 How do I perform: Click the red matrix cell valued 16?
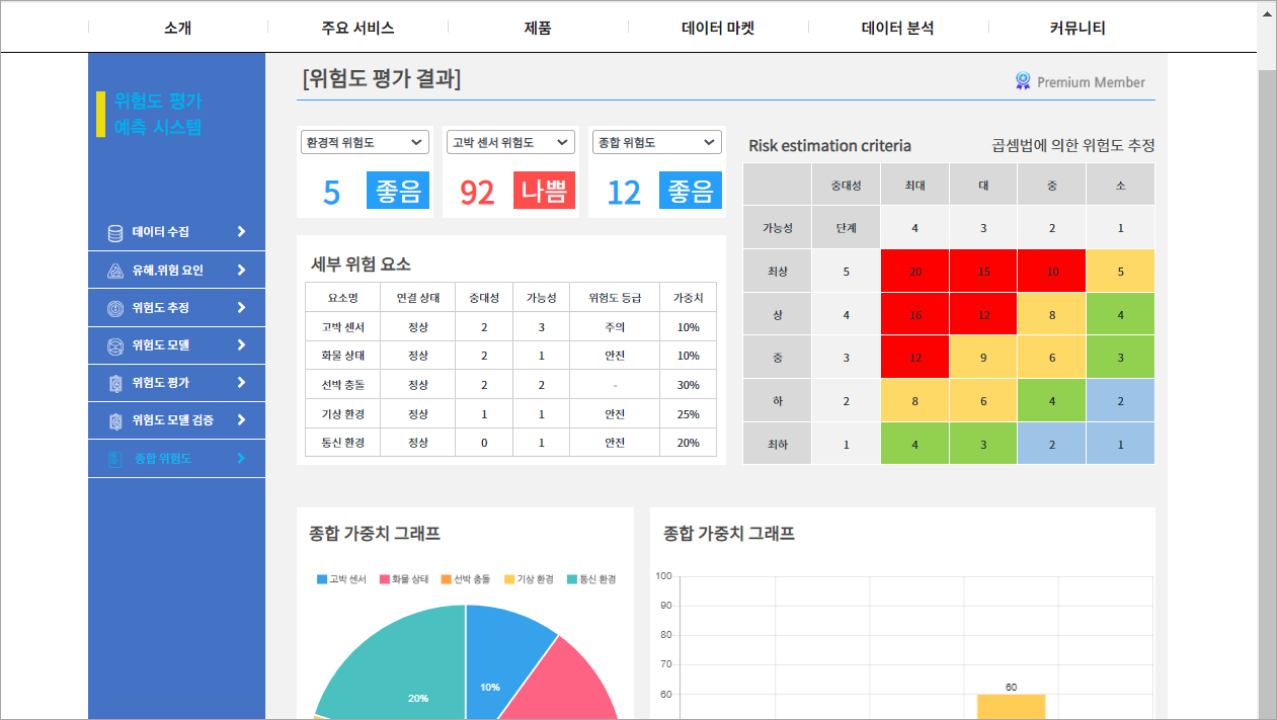(915, 314)
